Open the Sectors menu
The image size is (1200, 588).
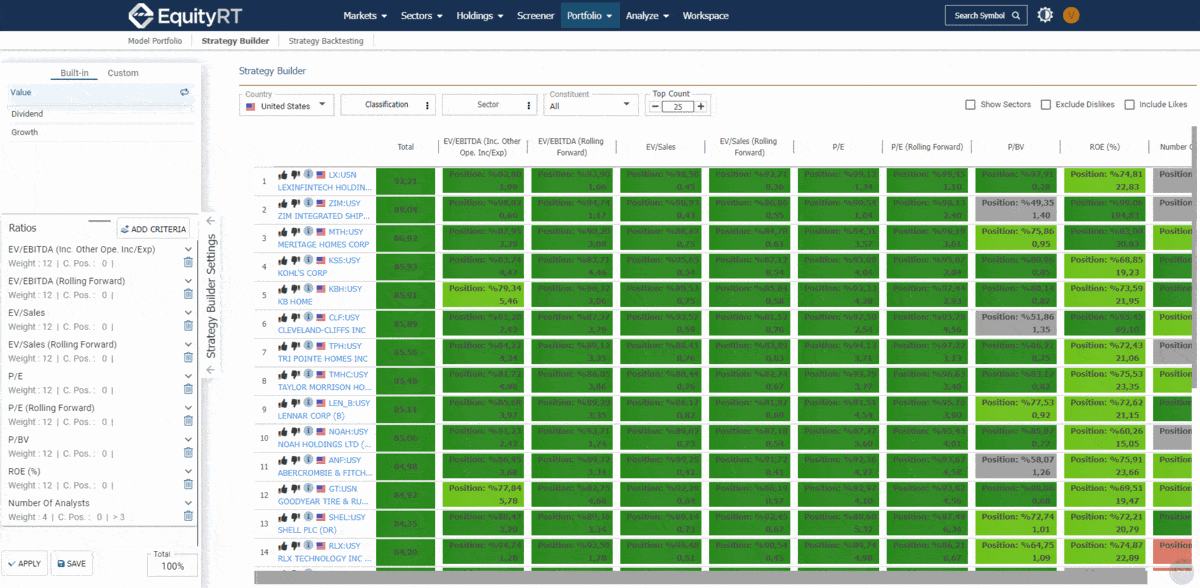(424, 16)
